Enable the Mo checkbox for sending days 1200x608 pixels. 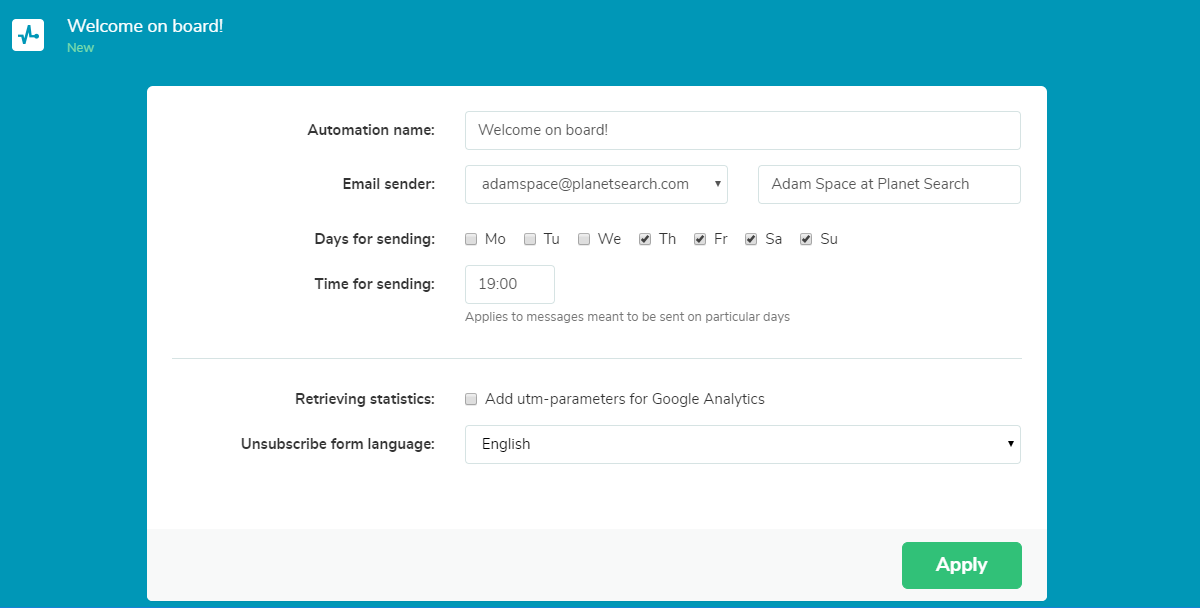470,239
